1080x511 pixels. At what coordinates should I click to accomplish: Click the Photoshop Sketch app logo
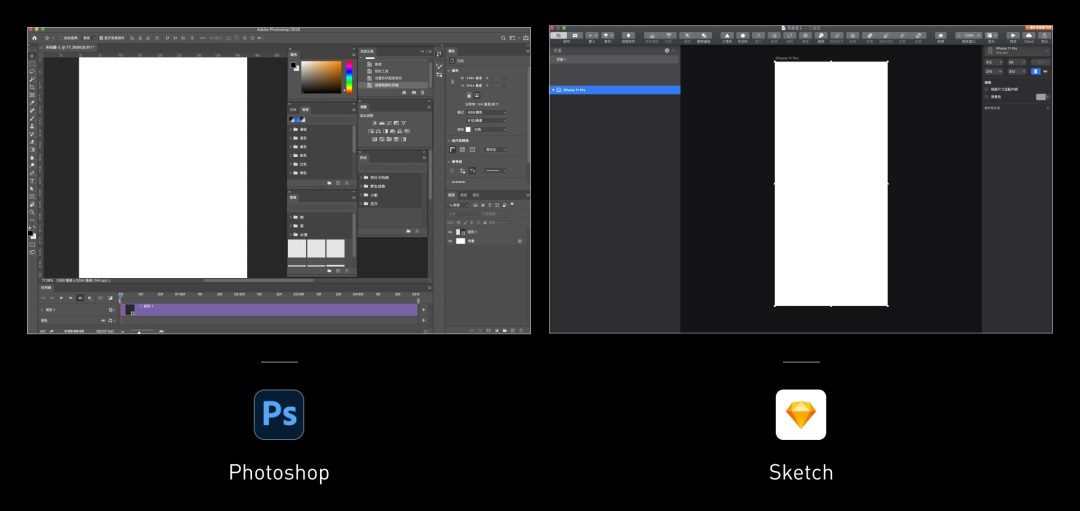(800, 415)
